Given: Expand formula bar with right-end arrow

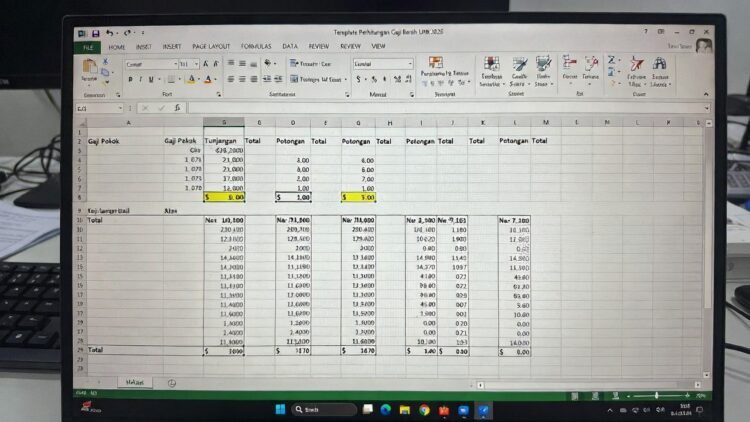Looking at the screenshot, I should 706,109.
